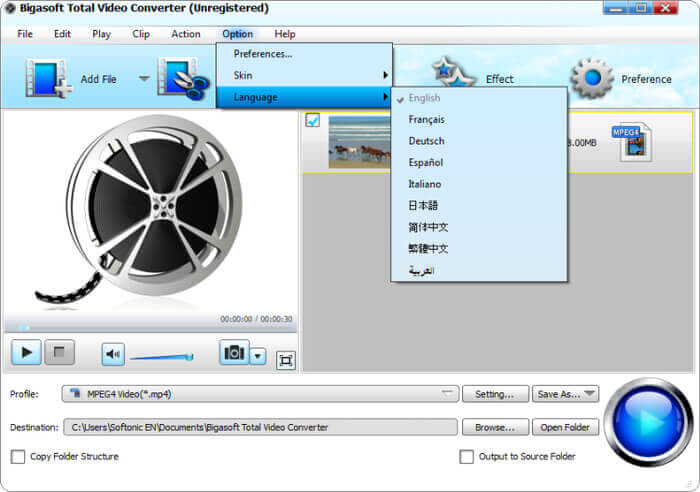This screenshot has width=700, height=492.
Task: Mute audio with the speaker icon
Action: 113,354
